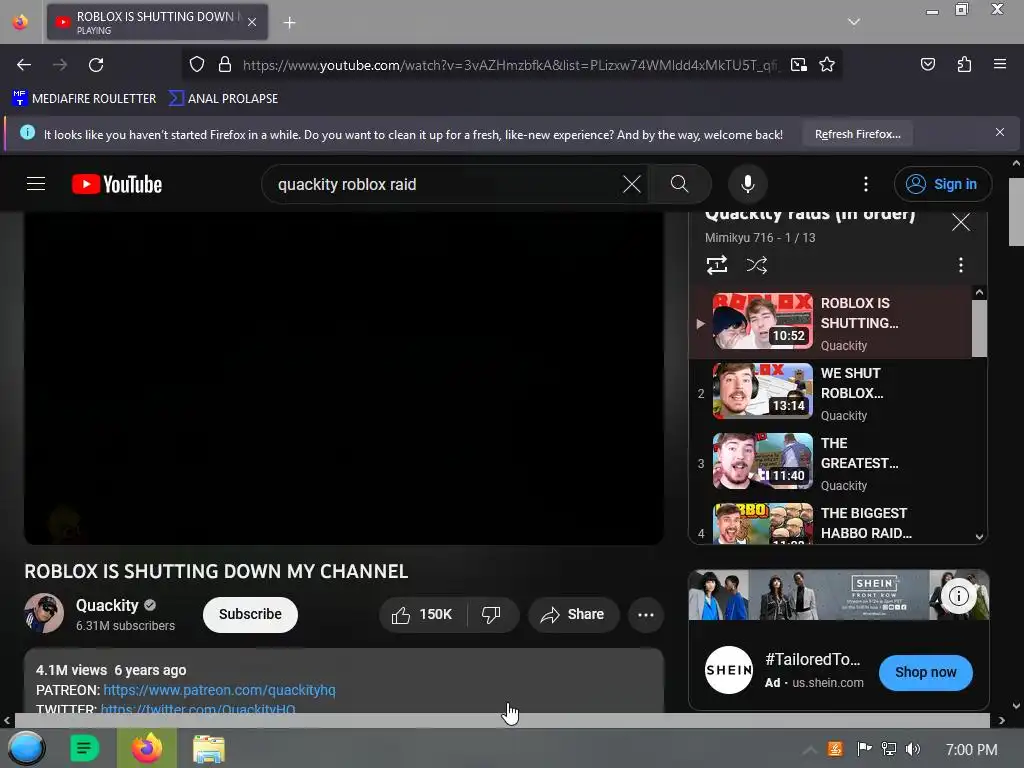Play WE SHUT ROBLOX playlist video

coord(831,393)
